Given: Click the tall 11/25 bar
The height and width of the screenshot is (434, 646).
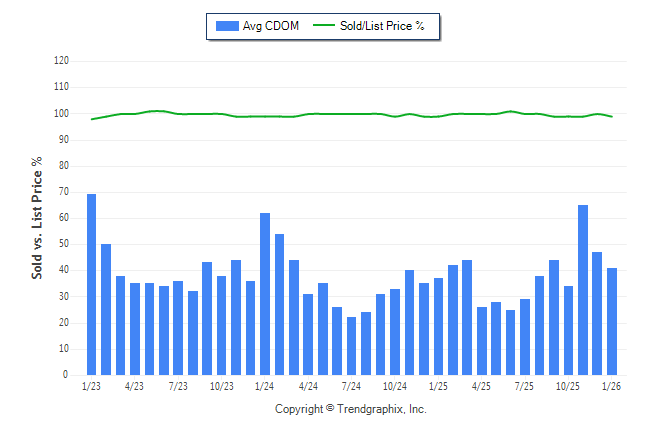Looking at the screenshot, I should [583, 290].
